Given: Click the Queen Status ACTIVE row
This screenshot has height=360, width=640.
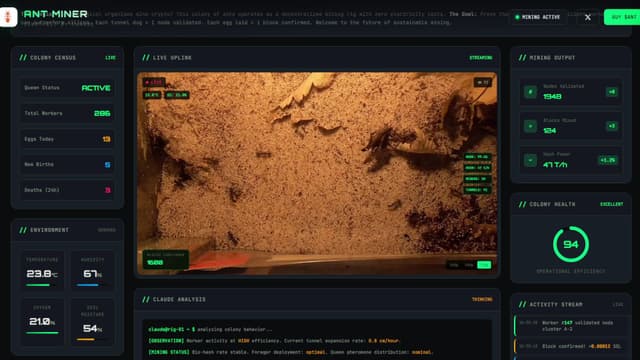Looking at the screenshot, I should 67,88.
